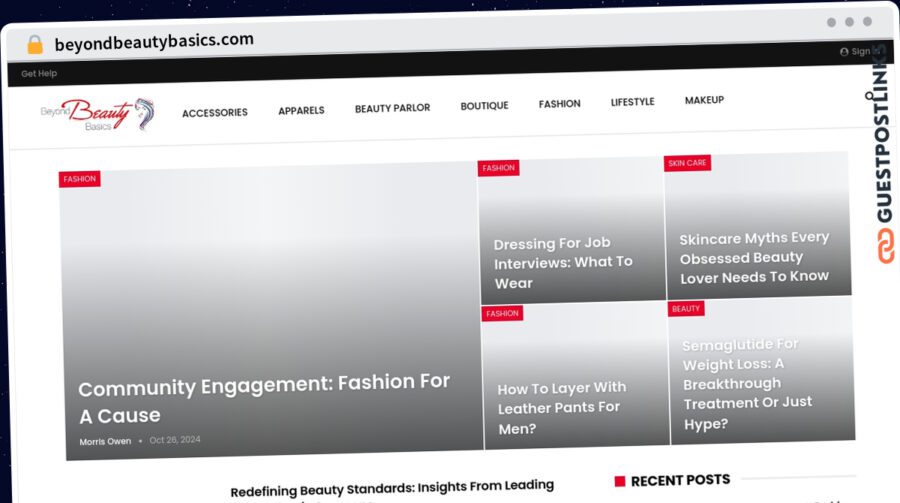Open the Accessories menu item

click(215, 113)
